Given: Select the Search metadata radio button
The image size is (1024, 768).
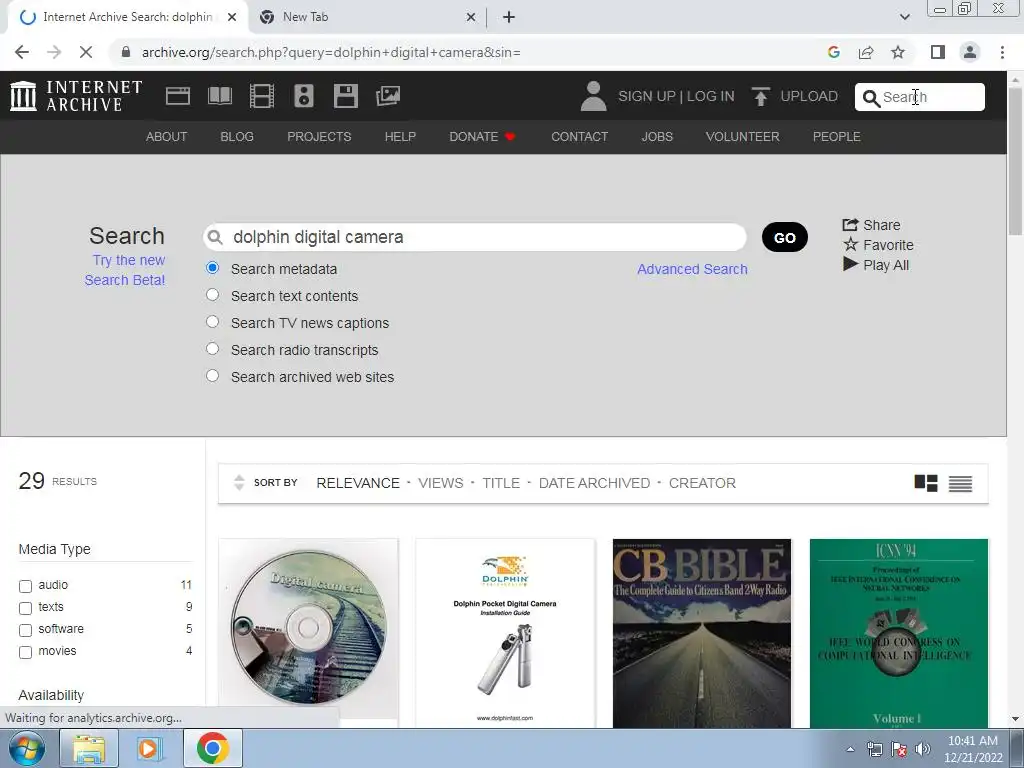Looking at the screenshot, I should coord(212,268).
